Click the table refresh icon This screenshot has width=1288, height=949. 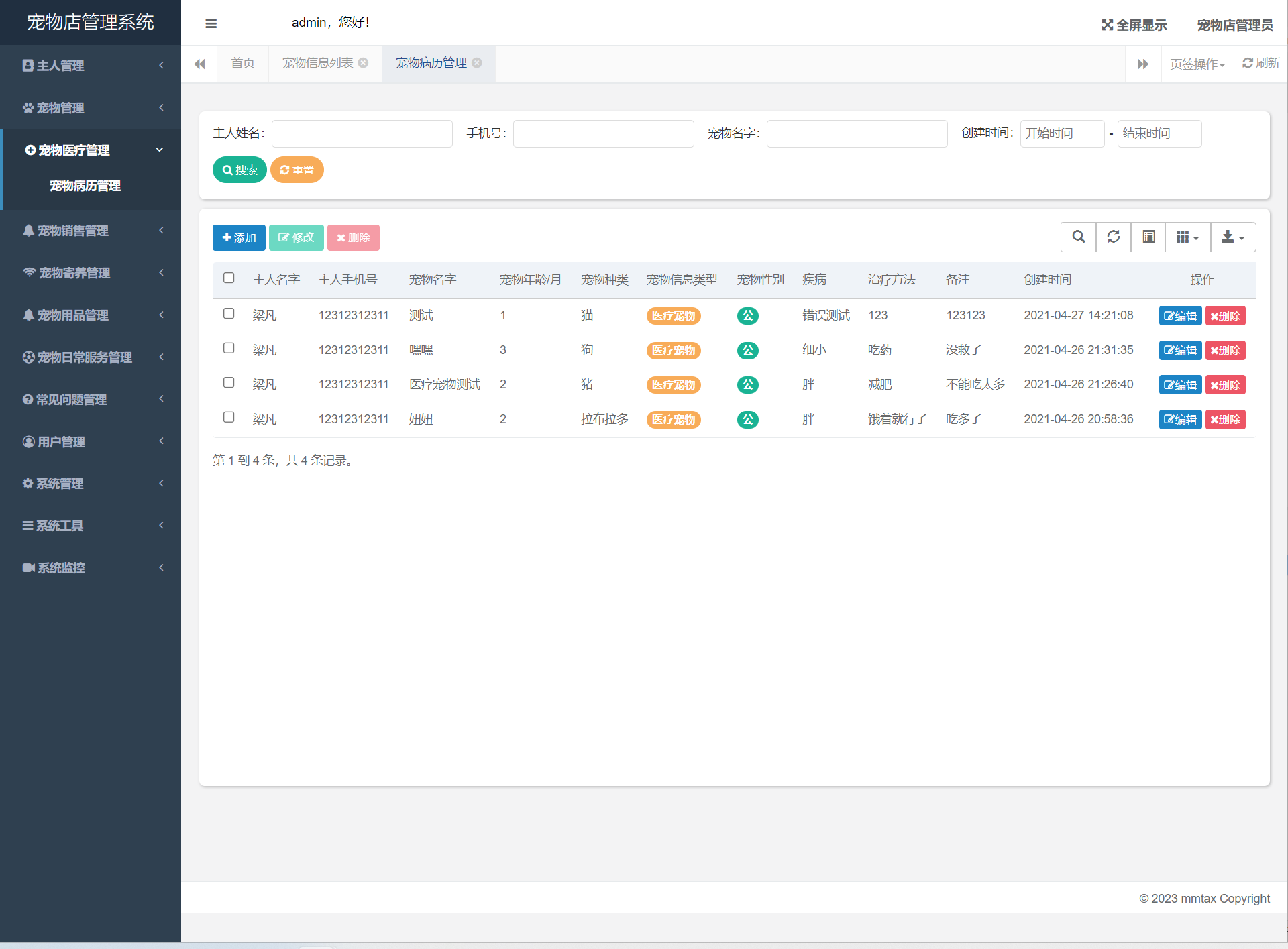pos(1113,237)
